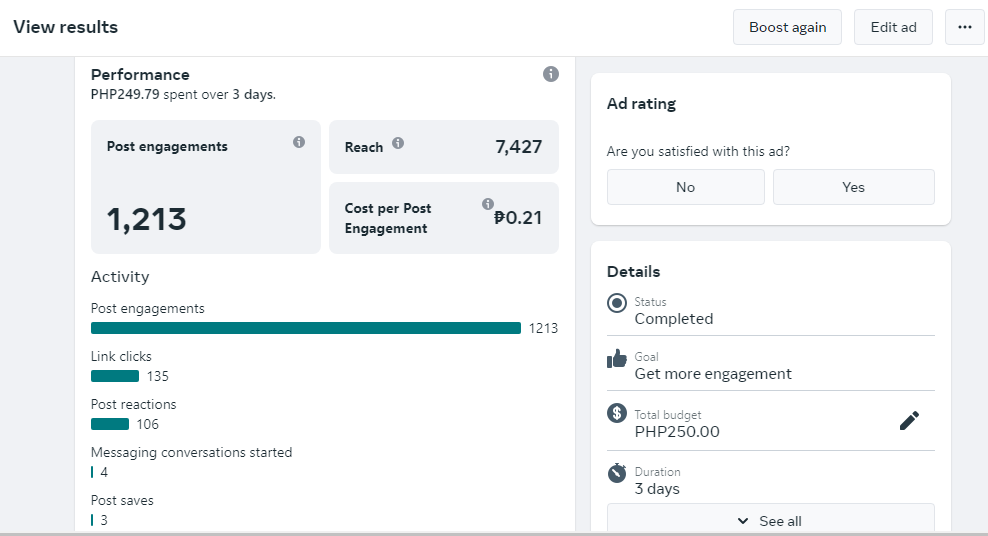The height and width of the screenshot is (536, 988).
Task: Click the pencil icon to edit total budget
Action: click(x=909, y=421)
